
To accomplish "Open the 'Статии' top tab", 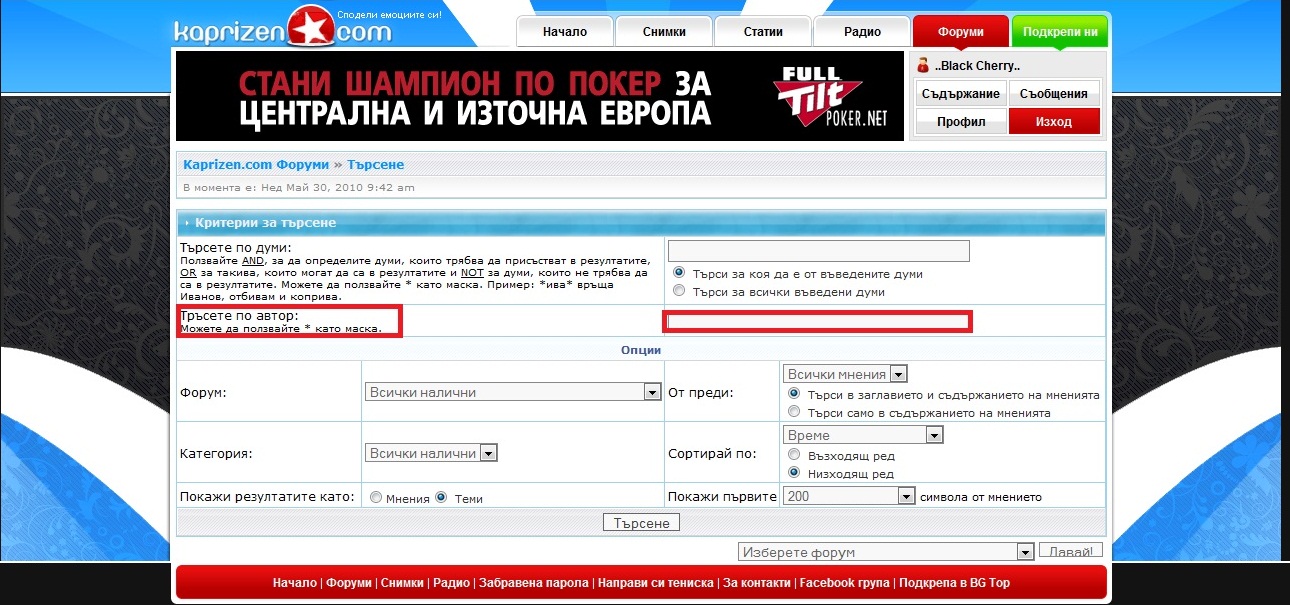I will [763, 31].
